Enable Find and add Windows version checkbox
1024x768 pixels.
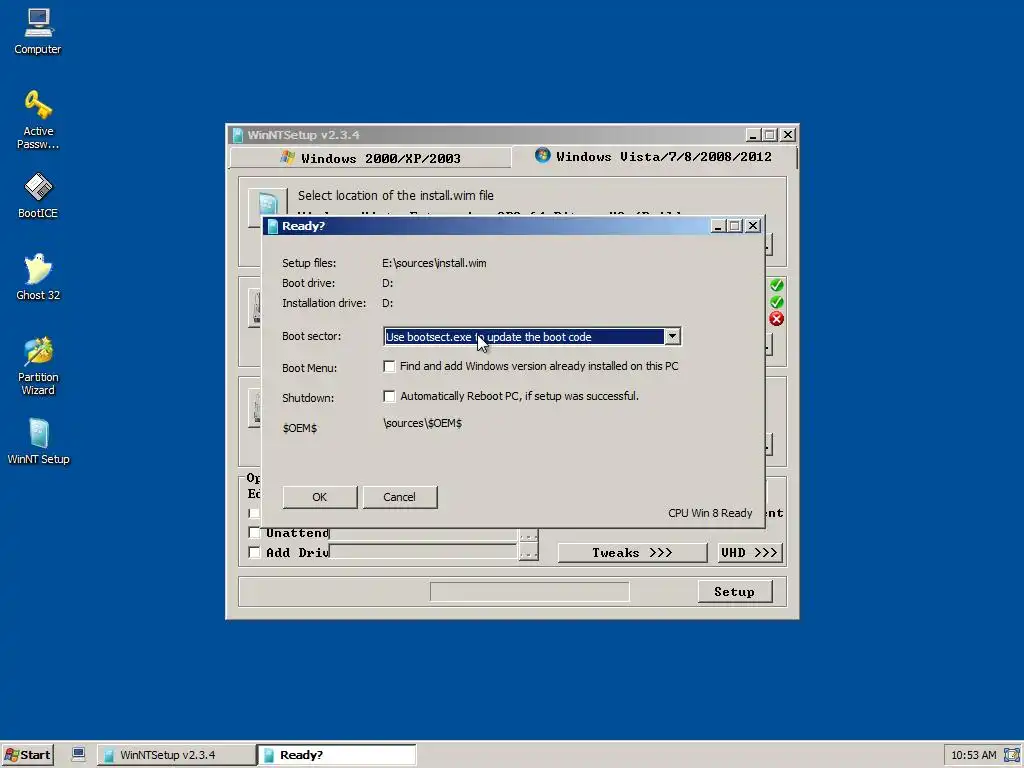389,366
